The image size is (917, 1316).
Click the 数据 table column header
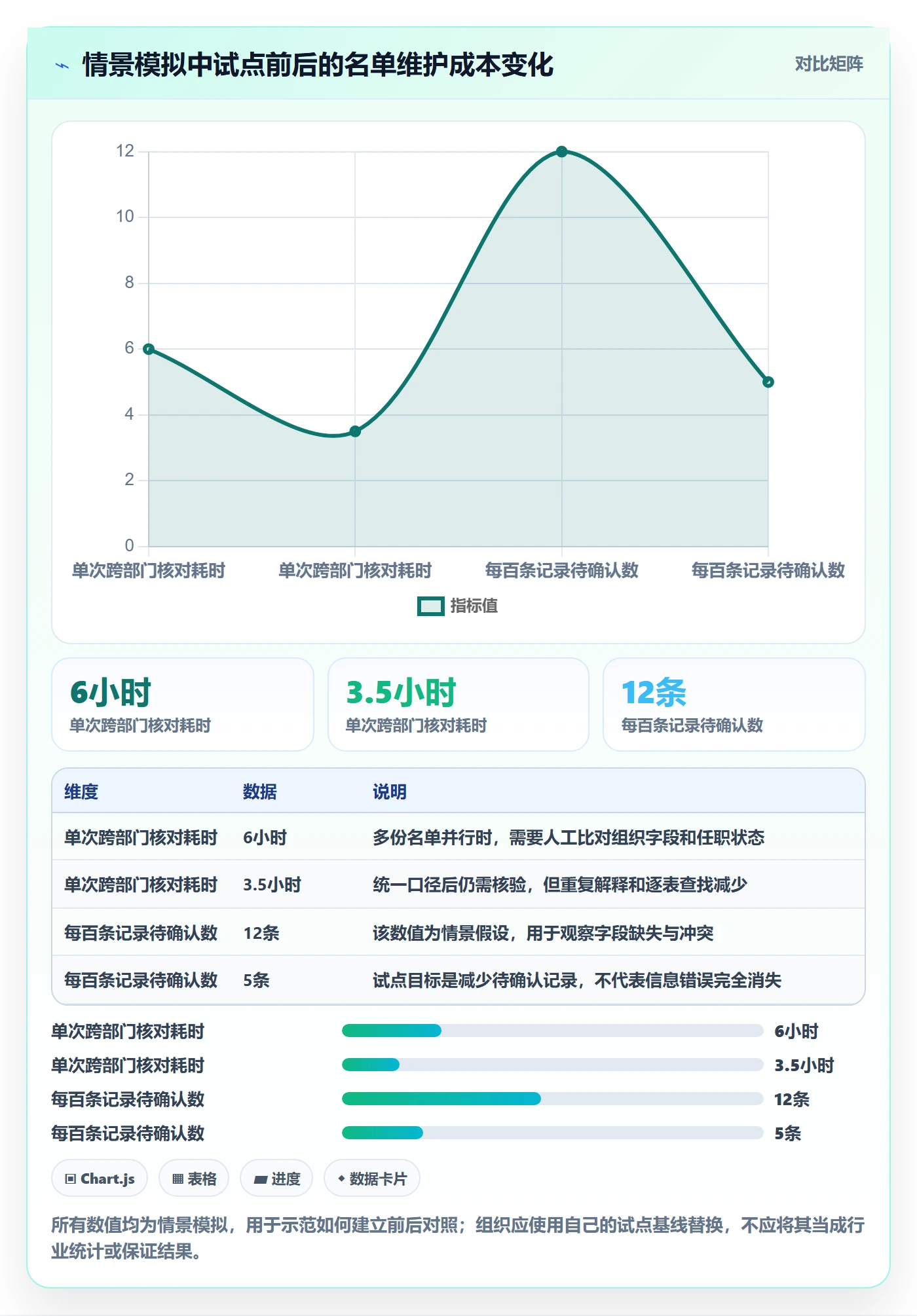click(x=259, y=792)
